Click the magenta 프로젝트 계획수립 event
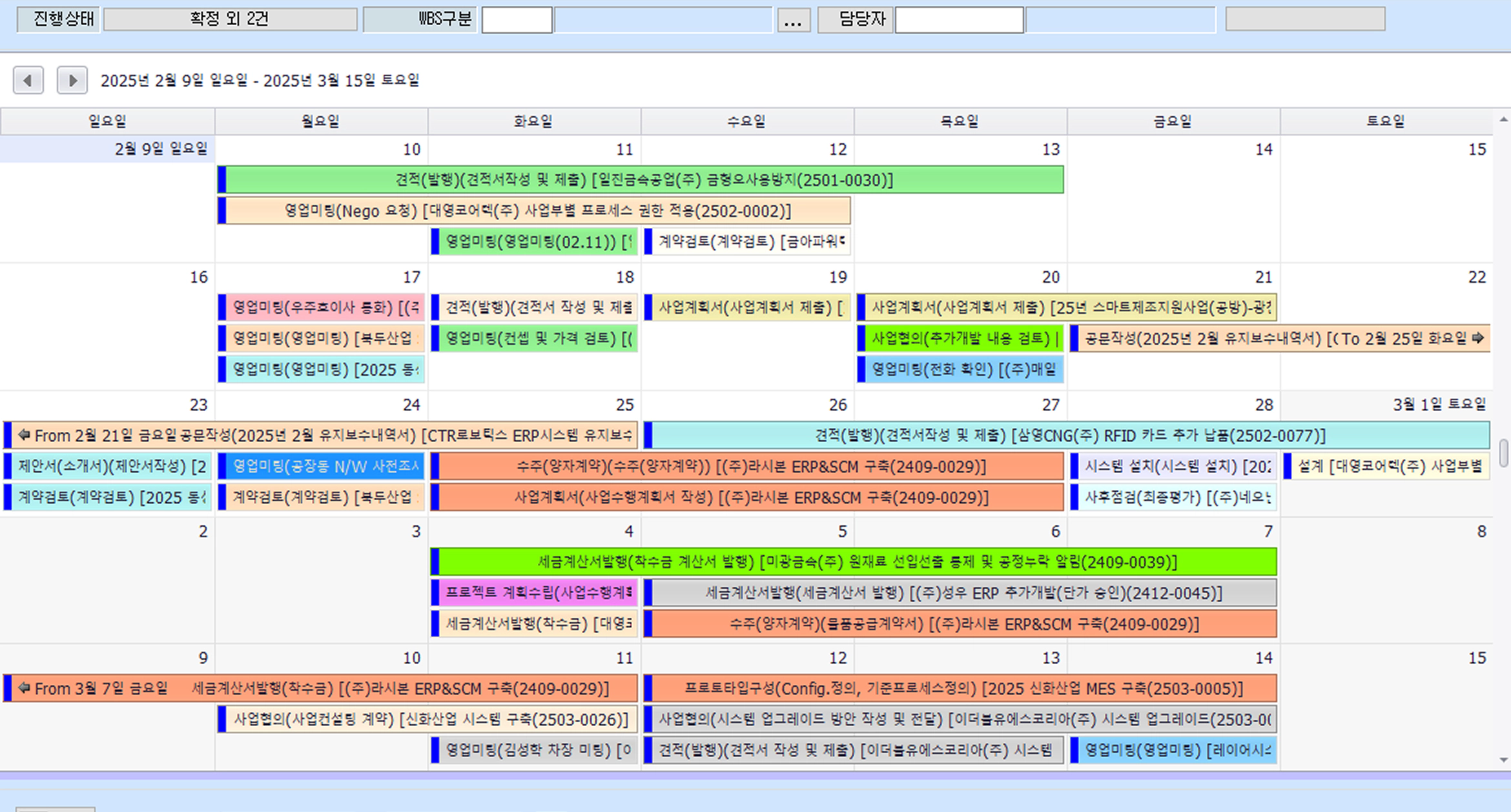Image resolution: width=1511 pixels, height=812 pixels. point(537,593)
